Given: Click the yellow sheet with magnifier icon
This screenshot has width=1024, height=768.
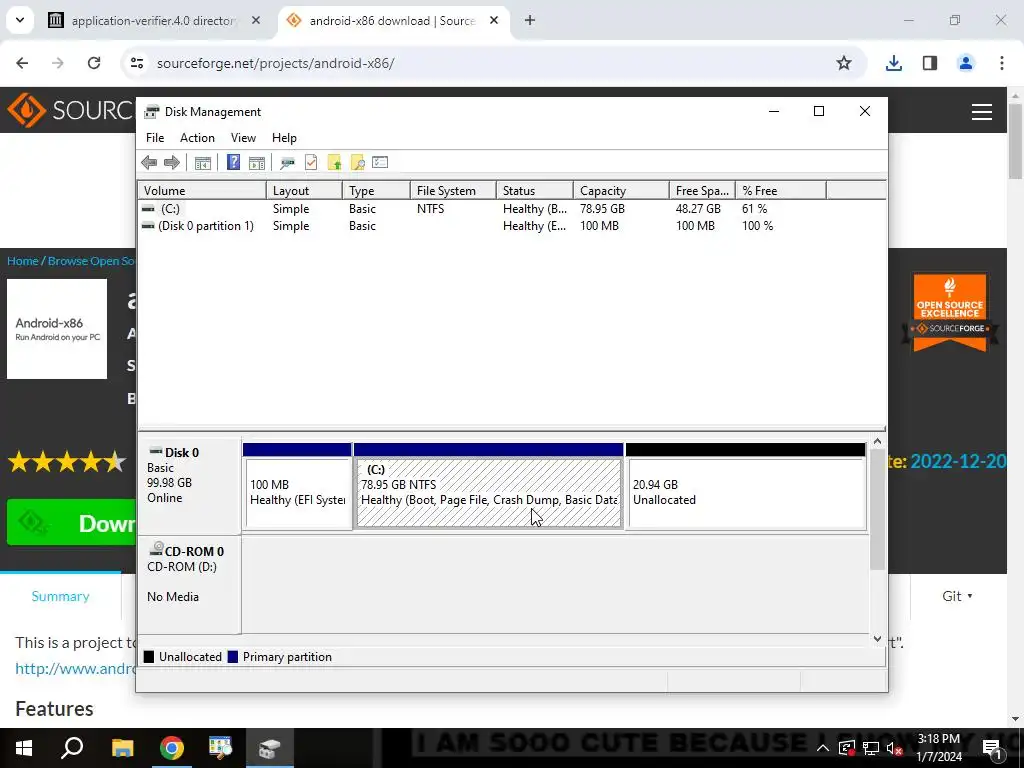Looking at the screenshot, I should pyautogui.click(x=357, y=163).
